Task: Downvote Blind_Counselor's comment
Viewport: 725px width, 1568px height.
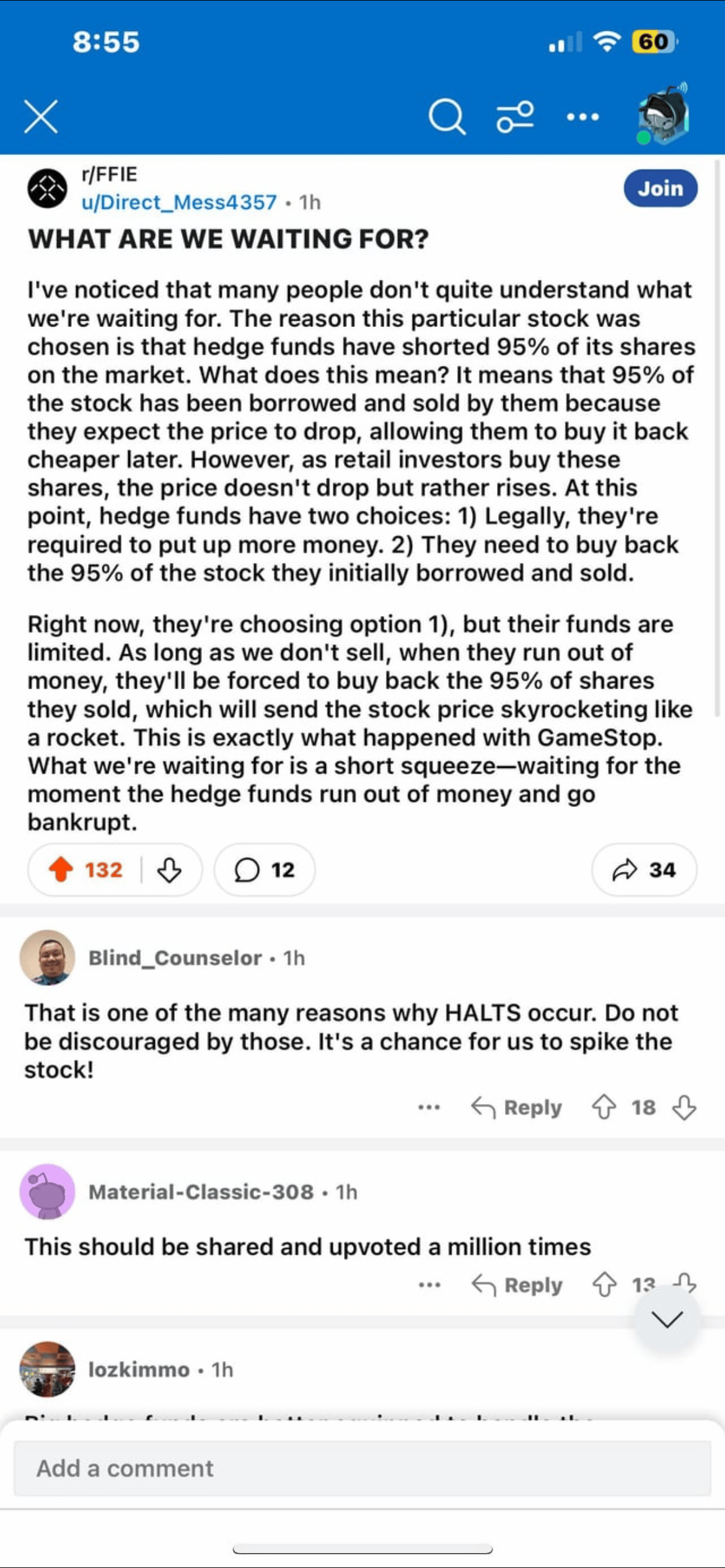Action: pyautogui.click(x=684, y=1107)
